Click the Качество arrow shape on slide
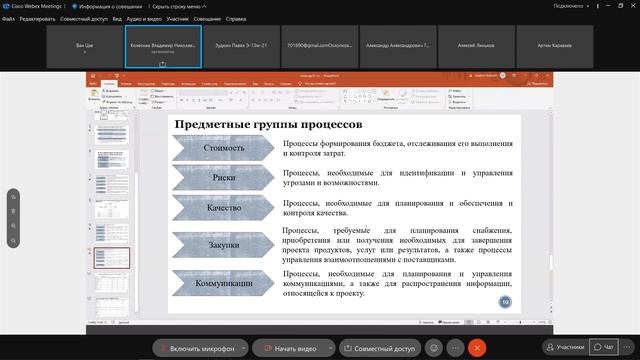The height and width of the screenshot is (360, 640). tap(223, 208)
